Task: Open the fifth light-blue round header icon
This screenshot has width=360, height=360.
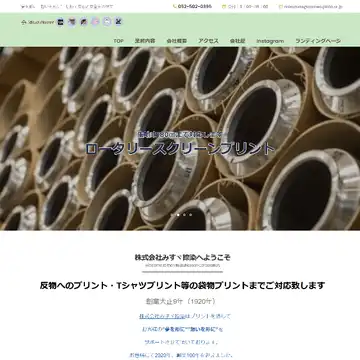Action: point(107,22)
